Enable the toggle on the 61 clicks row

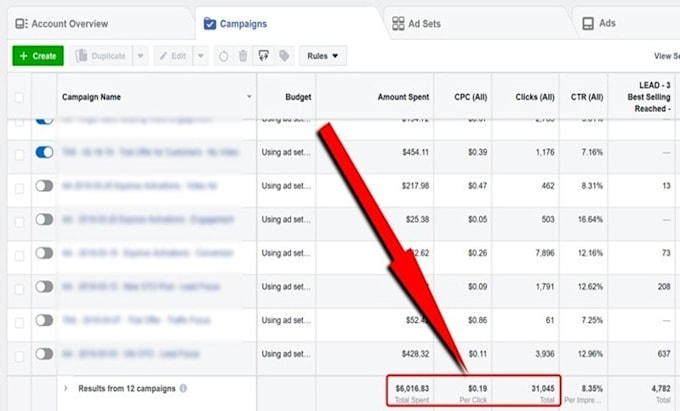click(44, 320)
